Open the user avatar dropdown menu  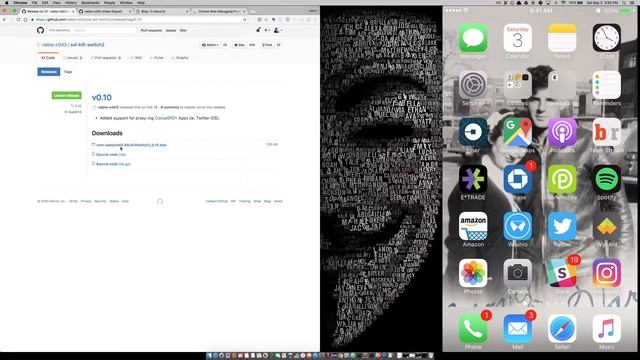[278, 30]
